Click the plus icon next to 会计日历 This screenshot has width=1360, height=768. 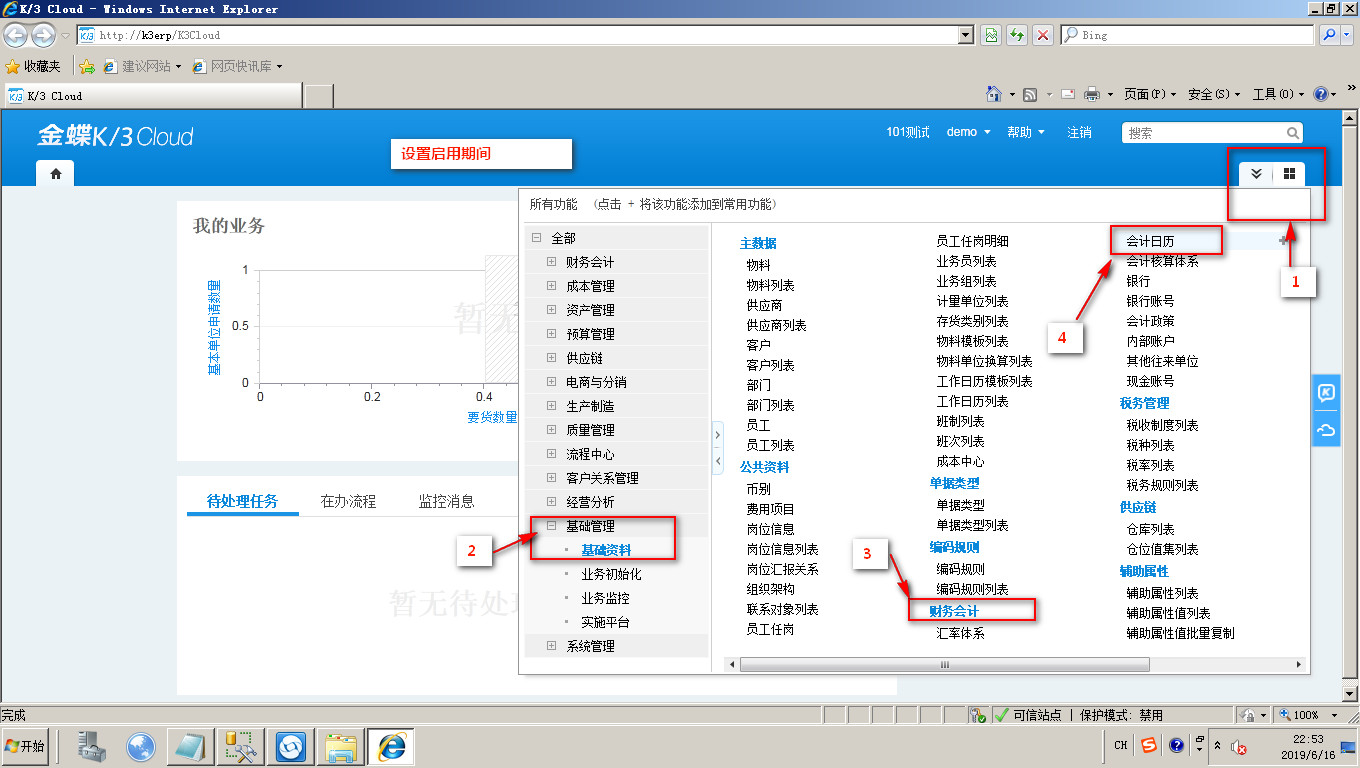click(1284, 241)
